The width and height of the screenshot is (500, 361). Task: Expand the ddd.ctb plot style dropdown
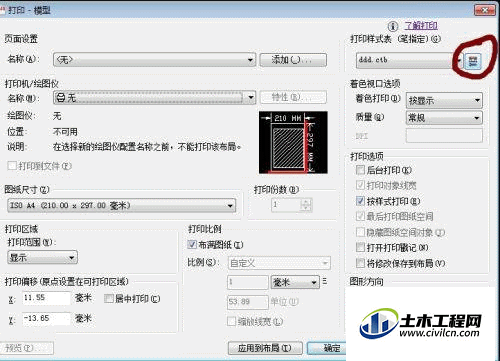410,60
